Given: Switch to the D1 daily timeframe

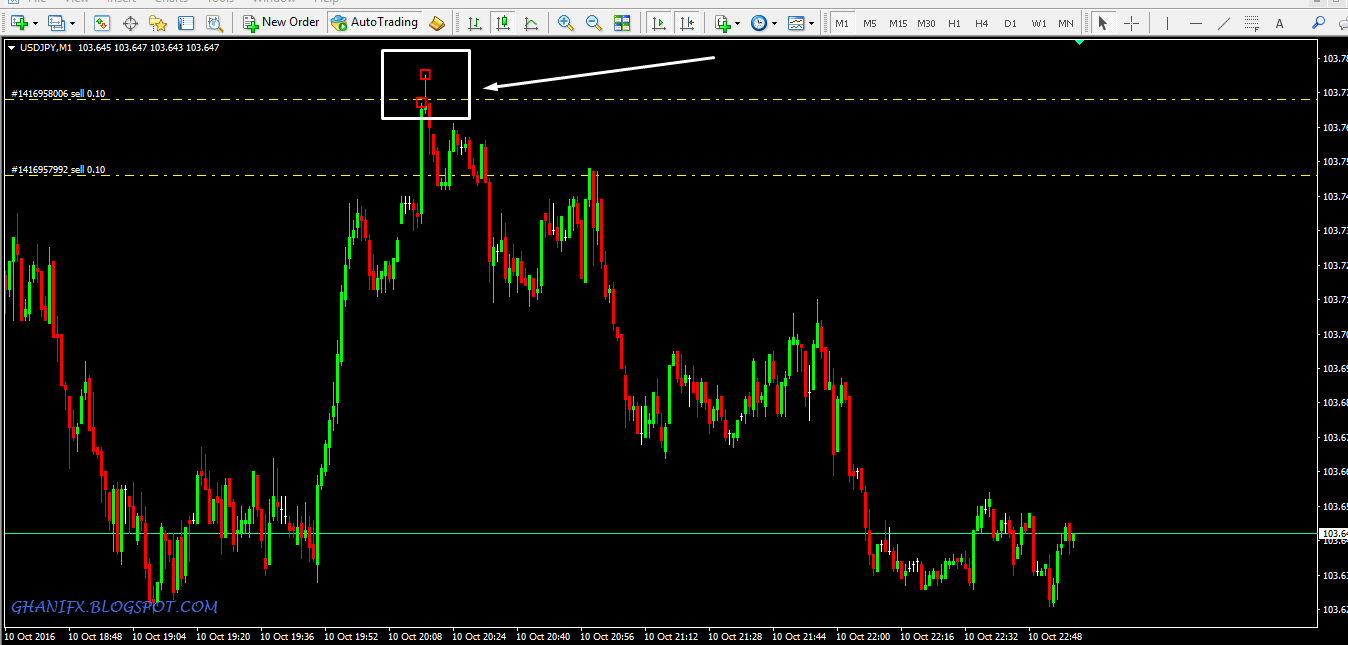Looking at the screenshot, I should coord(1011,22).
